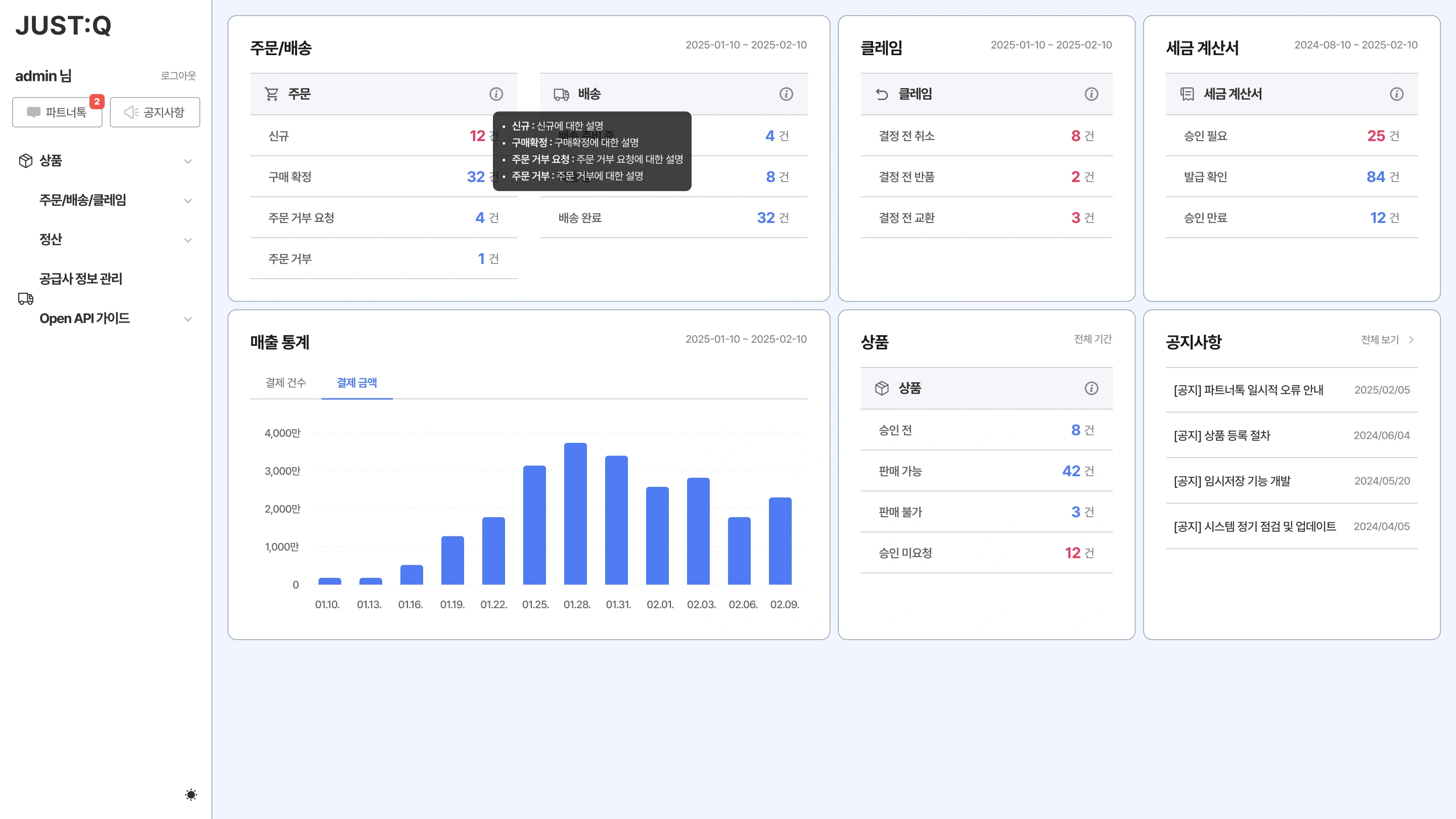This screenshot has height=819, width=1456.
Task: Click the 배송 완료 row
Action: coord(674,217)
